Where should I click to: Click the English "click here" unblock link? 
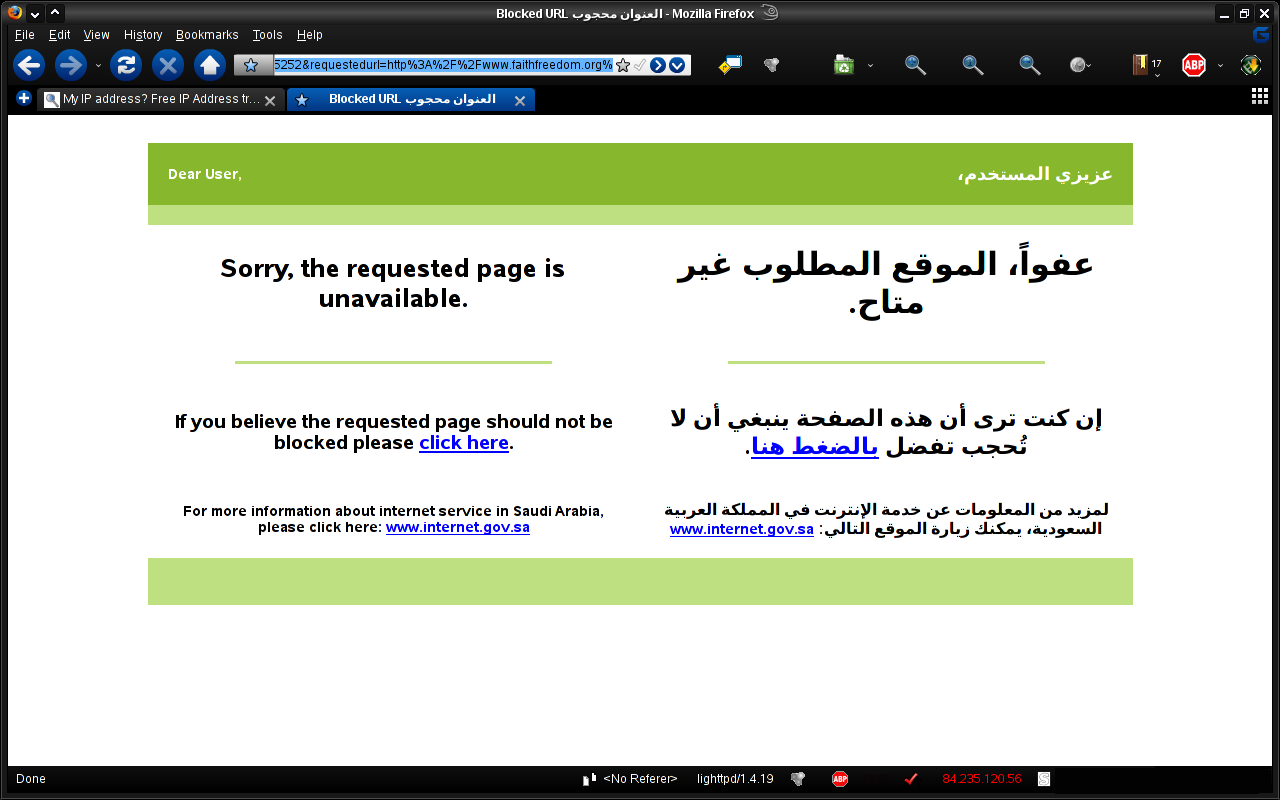pyautogui.click(x=463, y=443)
